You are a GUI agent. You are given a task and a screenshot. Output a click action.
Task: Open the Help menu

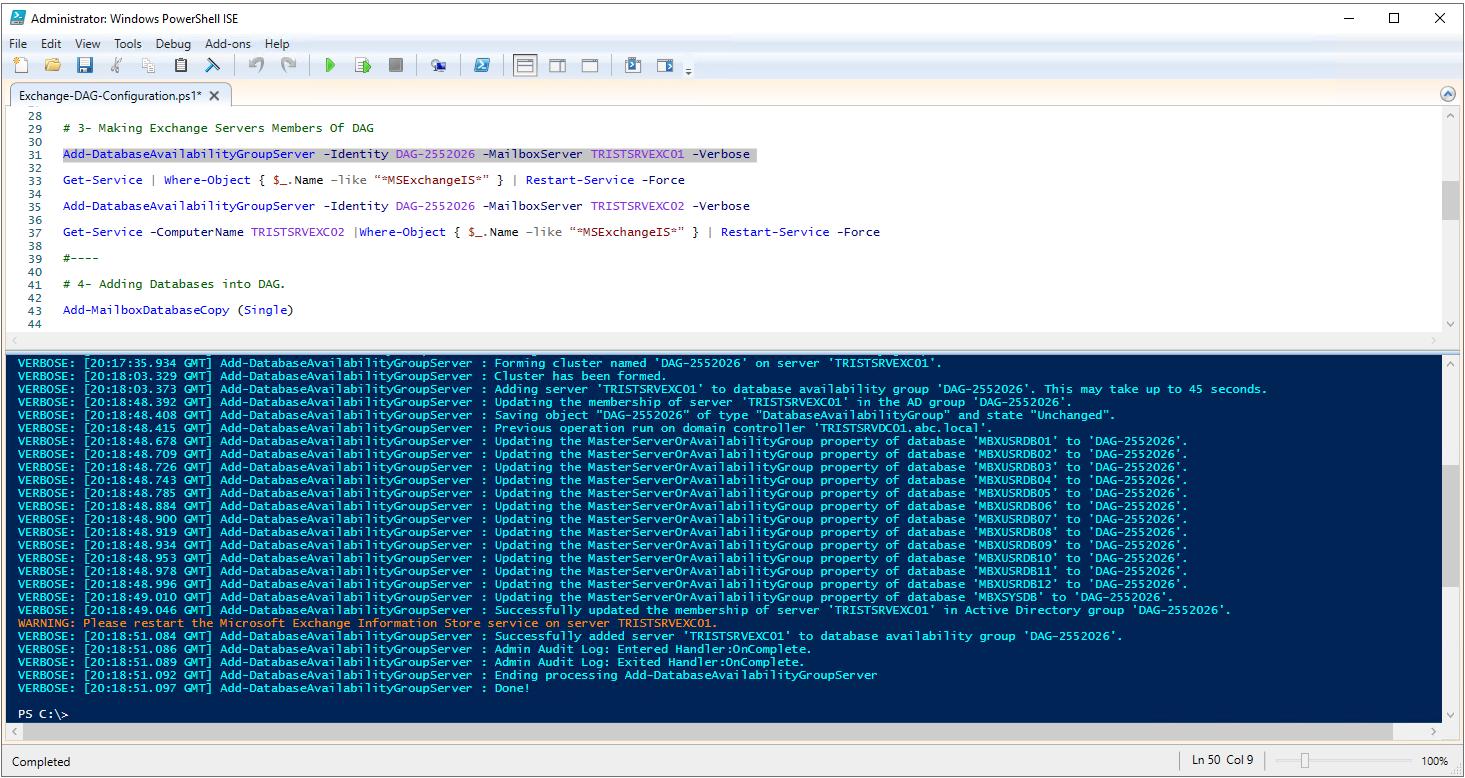point(277,43)
